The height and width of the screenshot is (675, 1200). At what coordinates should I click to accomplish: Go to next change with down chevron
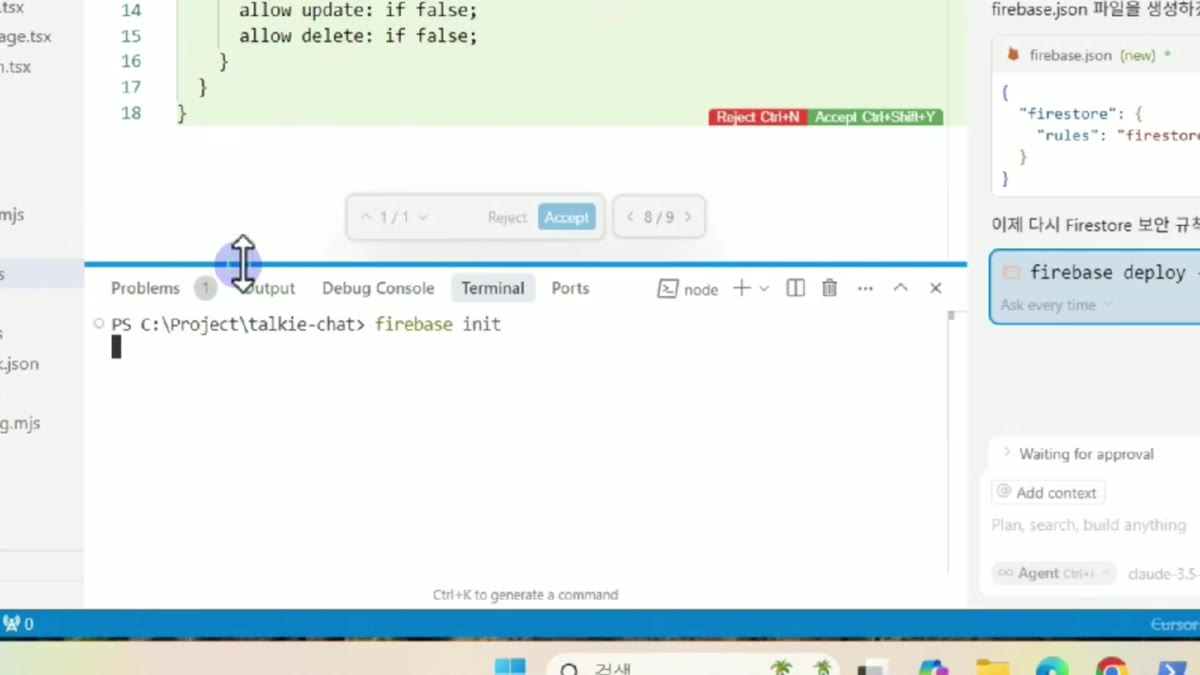[423, 217]
